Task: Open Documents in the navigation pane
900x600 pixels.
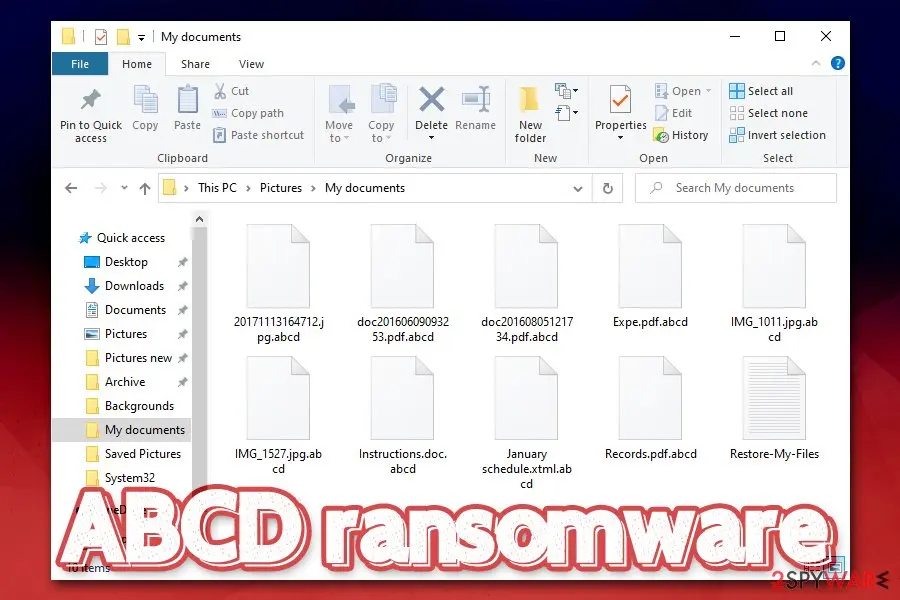Action: (125, 310)
